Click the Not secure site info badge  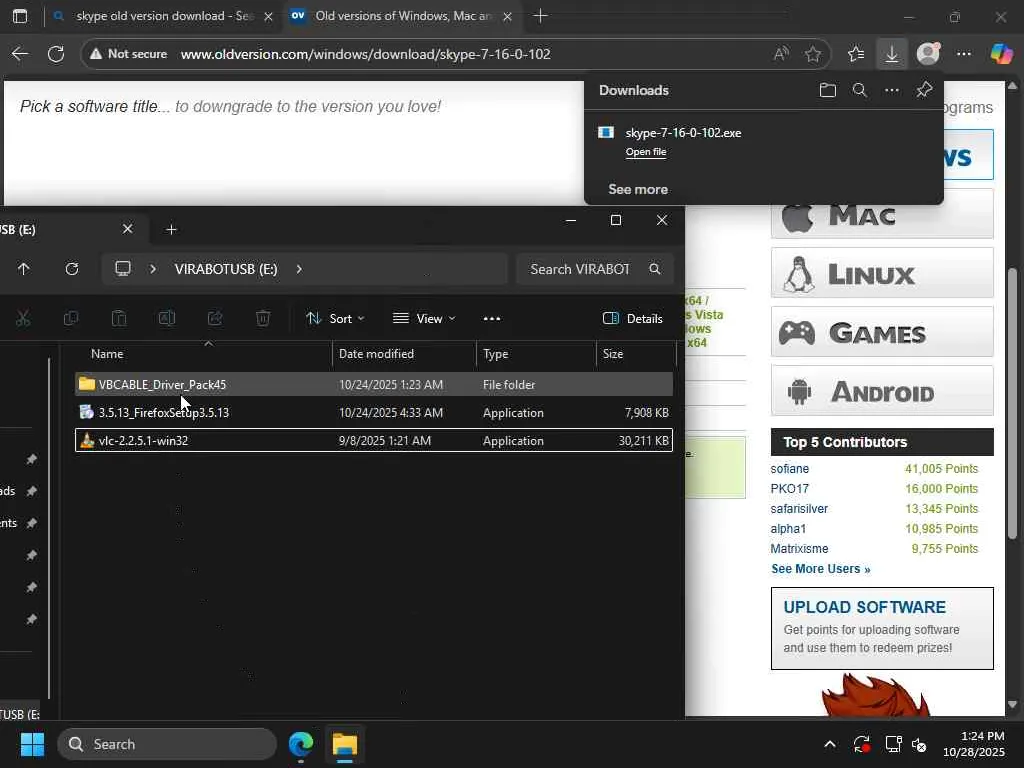[x=129, y=54]
